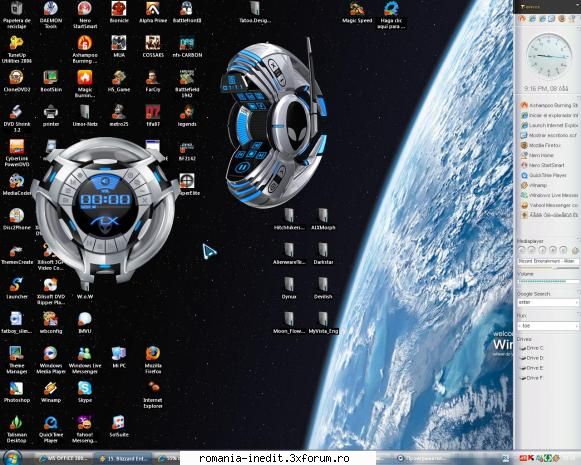The height and width of the screenshot is (465, 581).
Task: Open the Internet Explorer desktop icon
Action: (153, 395)
